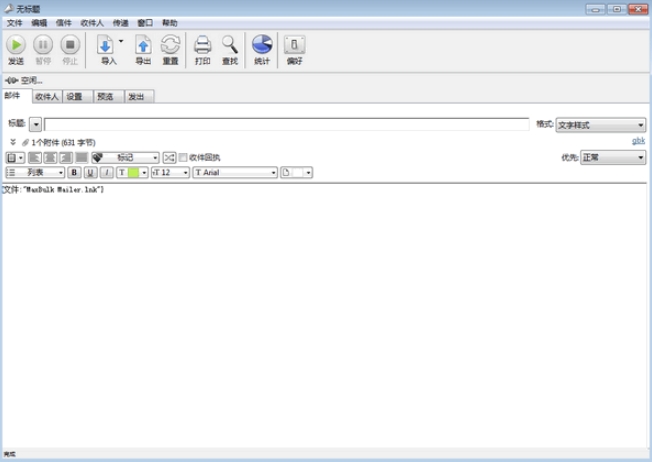The image size is (652, 462).
Task: Open the font size 12 dropdown
Action: [170, 172]
